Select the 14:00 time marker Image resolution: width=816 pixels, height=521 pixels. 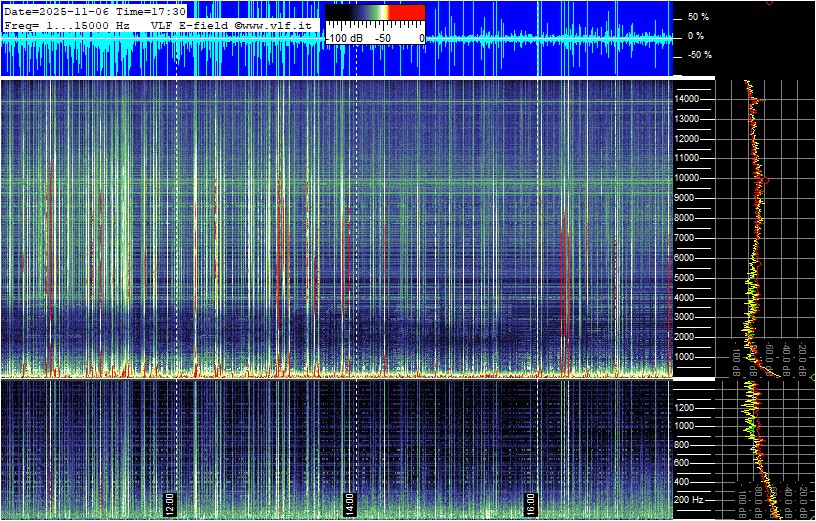coord(349,501)
